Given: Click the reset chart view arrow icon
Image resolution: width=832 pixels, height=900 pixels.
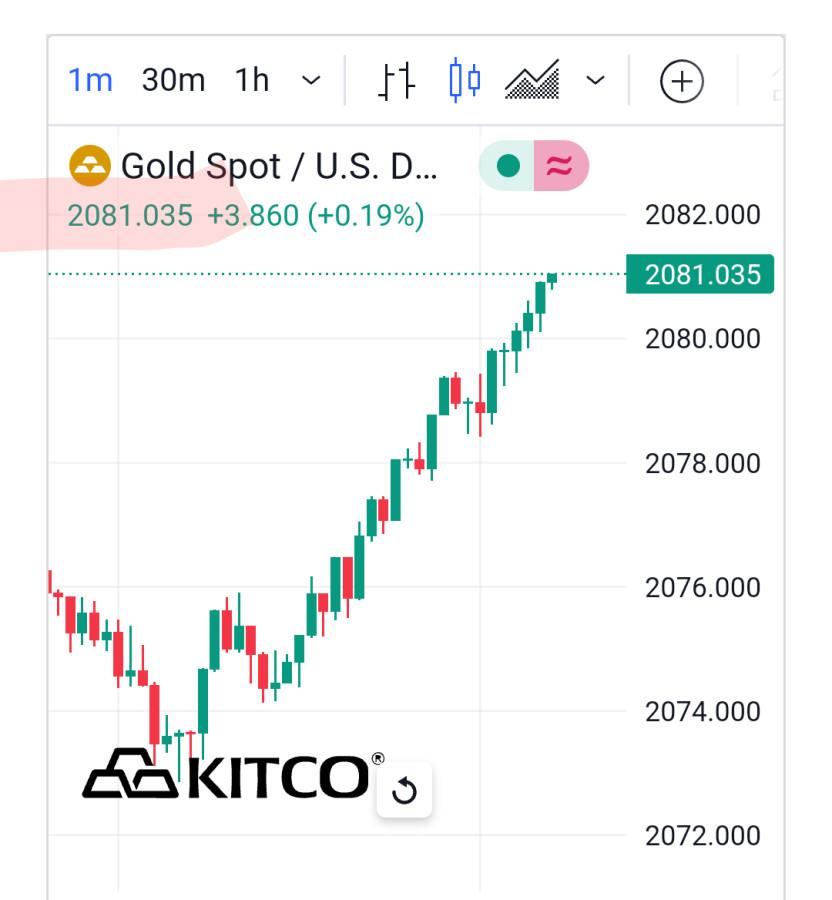Looking at the screenshot, I should click(404, 792).
